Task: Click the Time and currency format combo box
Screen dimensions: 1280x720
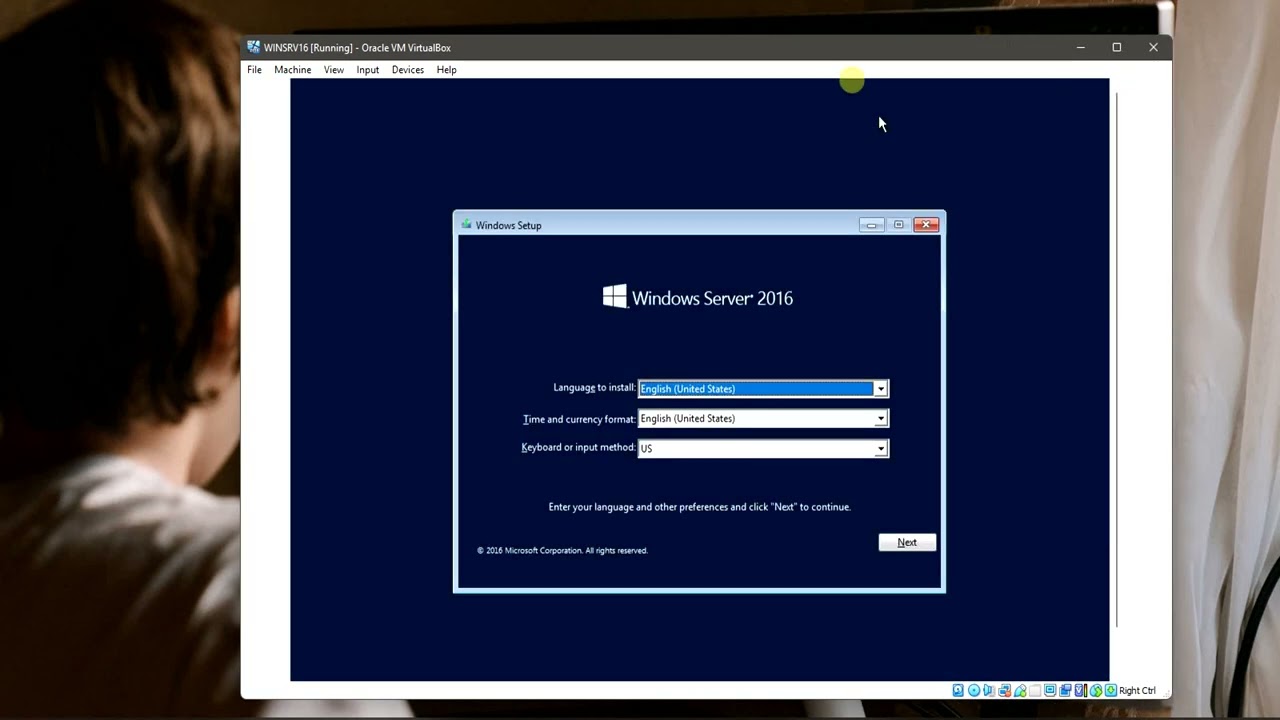Action: [x=763, y=418]
